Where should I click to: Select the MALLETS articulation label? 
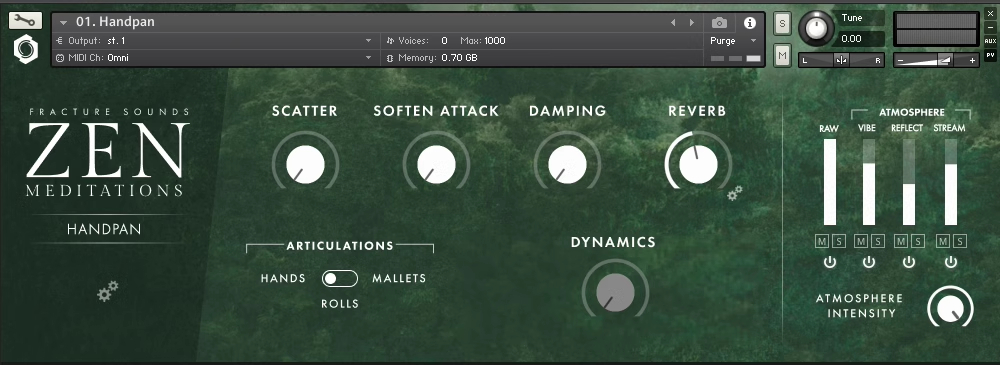coord(399,278)
